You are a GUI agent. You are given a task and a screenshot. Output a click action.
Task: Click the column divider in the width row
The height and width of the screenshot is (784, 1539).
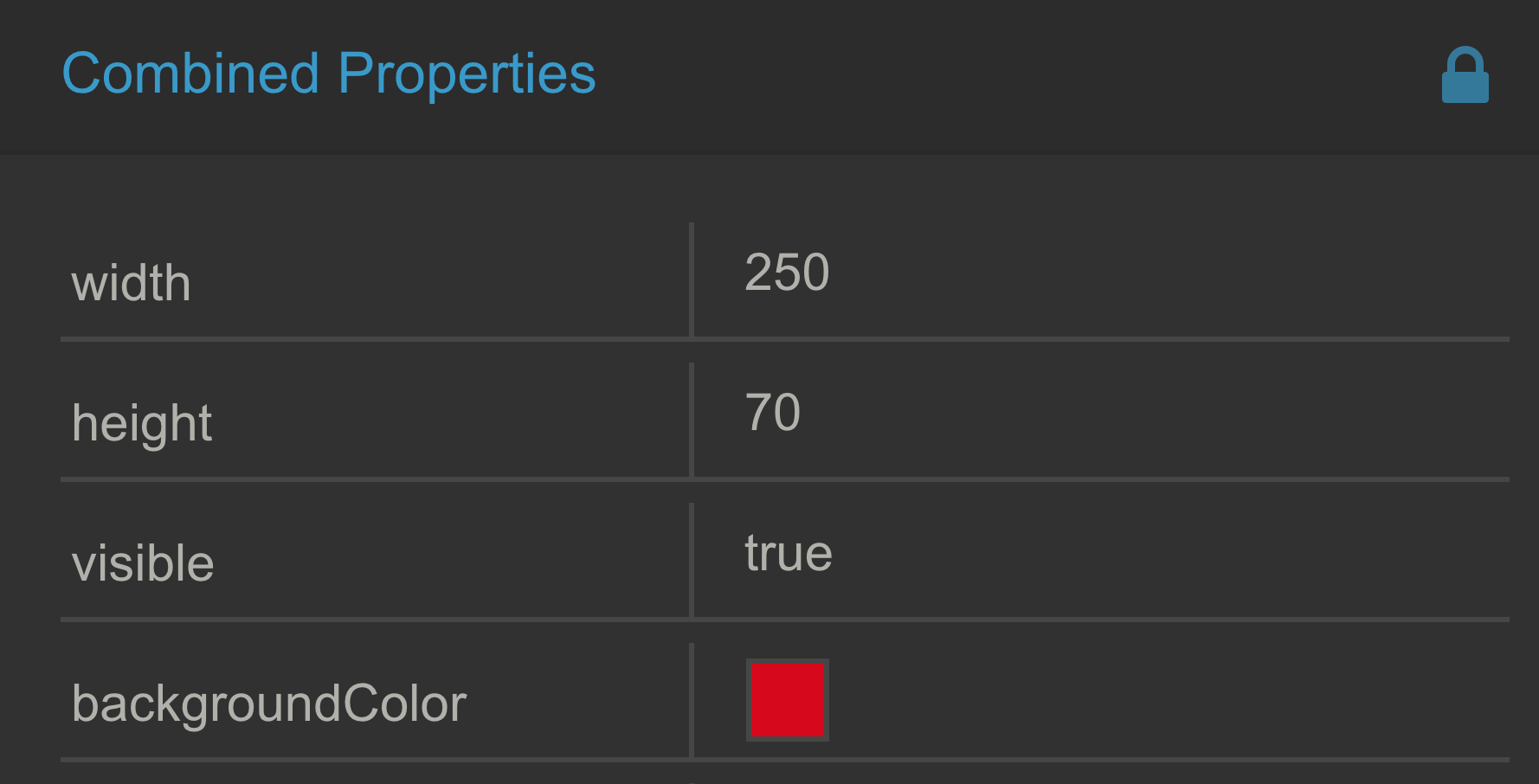coord(692,280)
